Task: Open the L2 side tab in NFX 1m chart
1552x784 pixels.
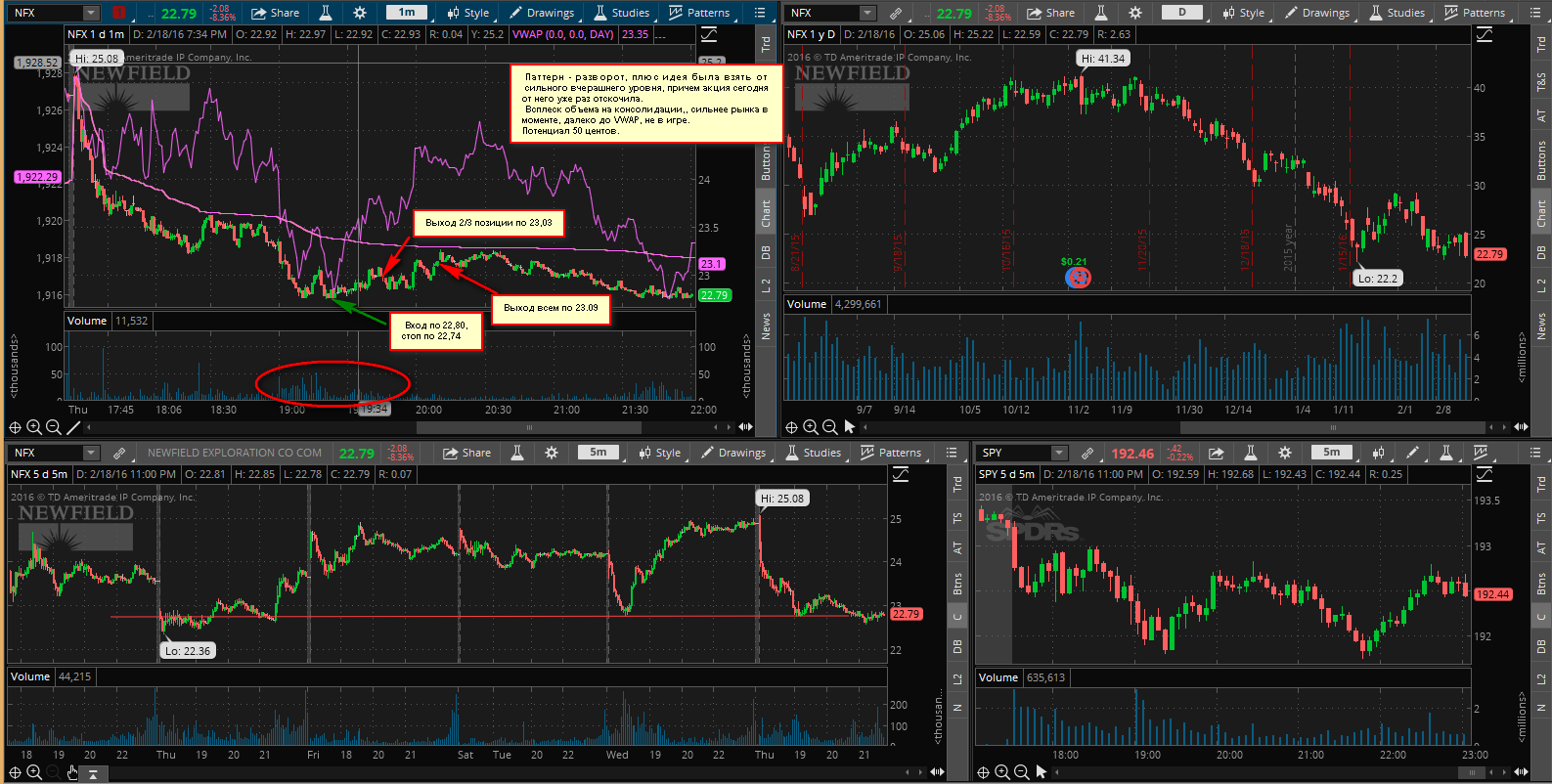Action: 766,285
